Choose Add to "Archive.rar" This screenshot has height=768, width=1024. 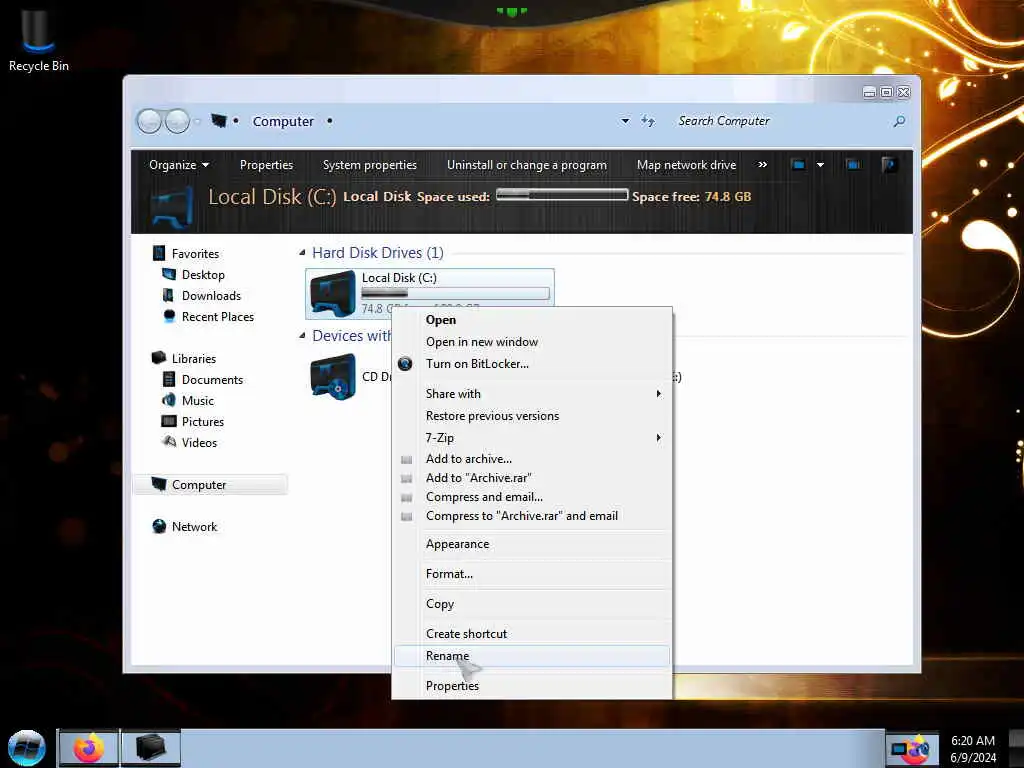click(532, 477)
